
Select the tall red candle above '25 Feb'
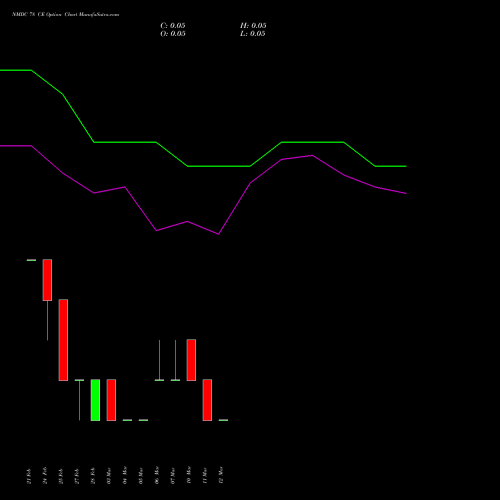[x=63, y=340]
